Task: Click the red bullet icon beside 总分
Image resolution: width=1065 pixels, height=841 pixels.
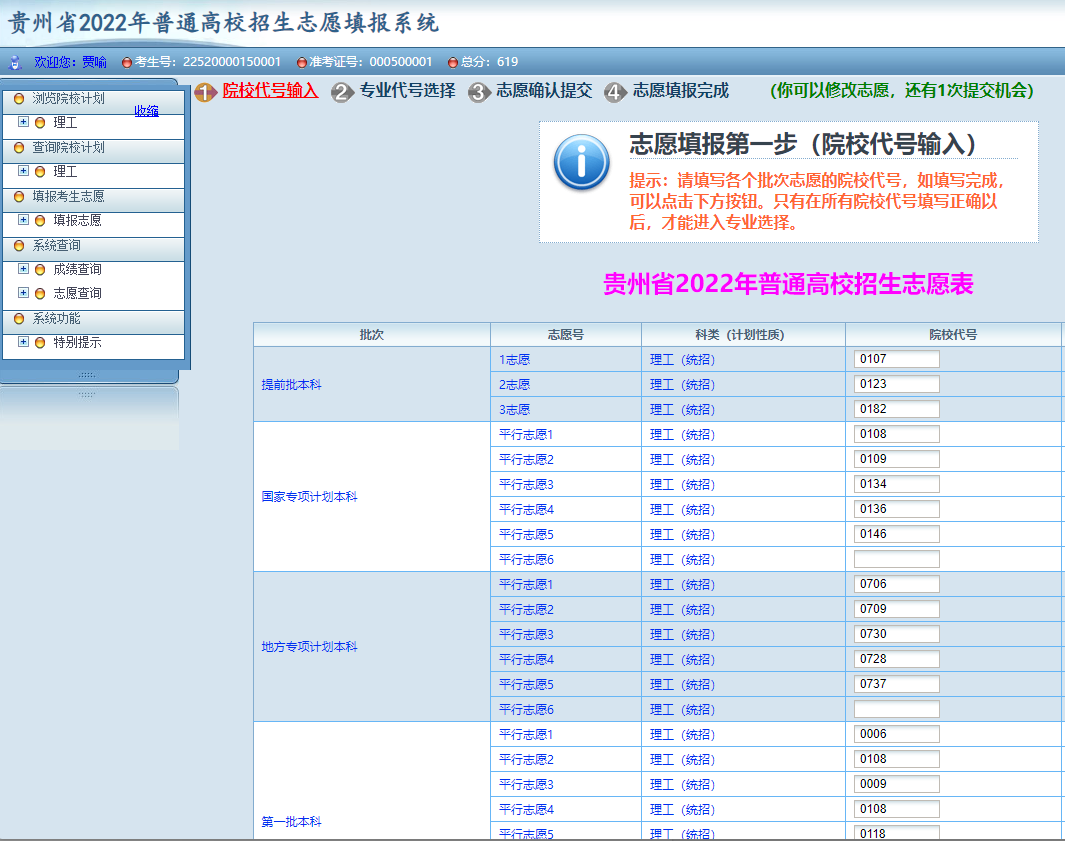Action: point(453,62)
